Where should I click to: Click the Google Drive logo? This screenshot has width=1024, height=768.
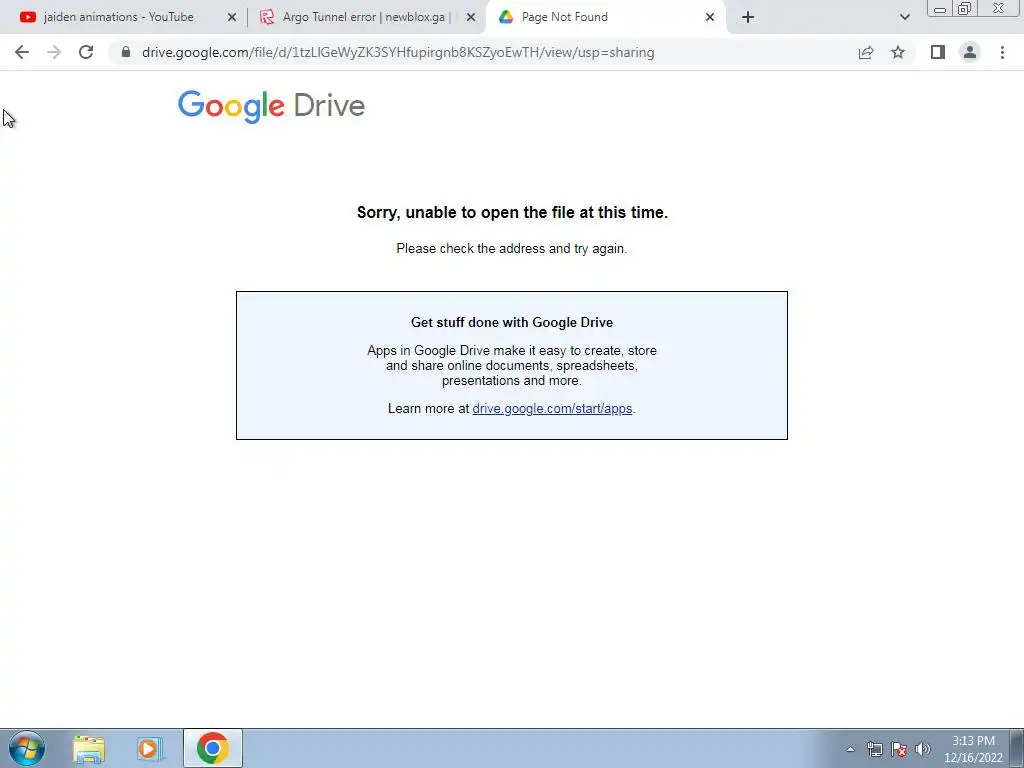(271, 106)
